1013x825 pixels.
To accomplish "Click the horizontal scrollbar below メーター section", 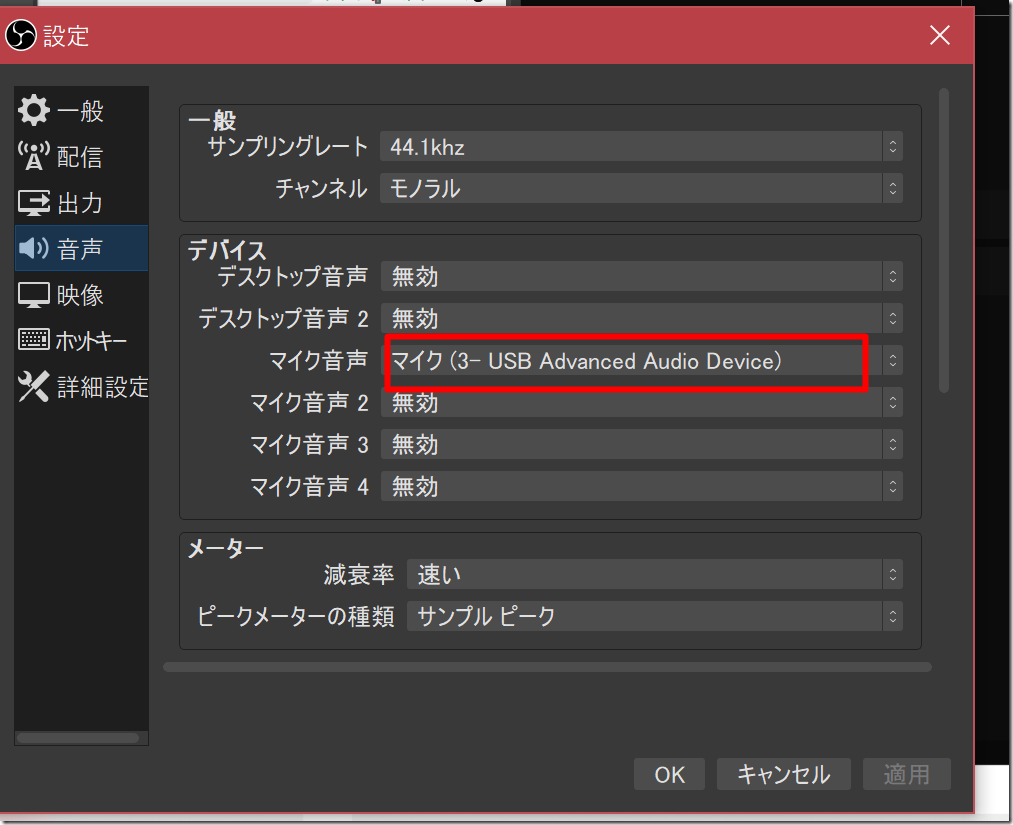I will [x=547, y=667].
